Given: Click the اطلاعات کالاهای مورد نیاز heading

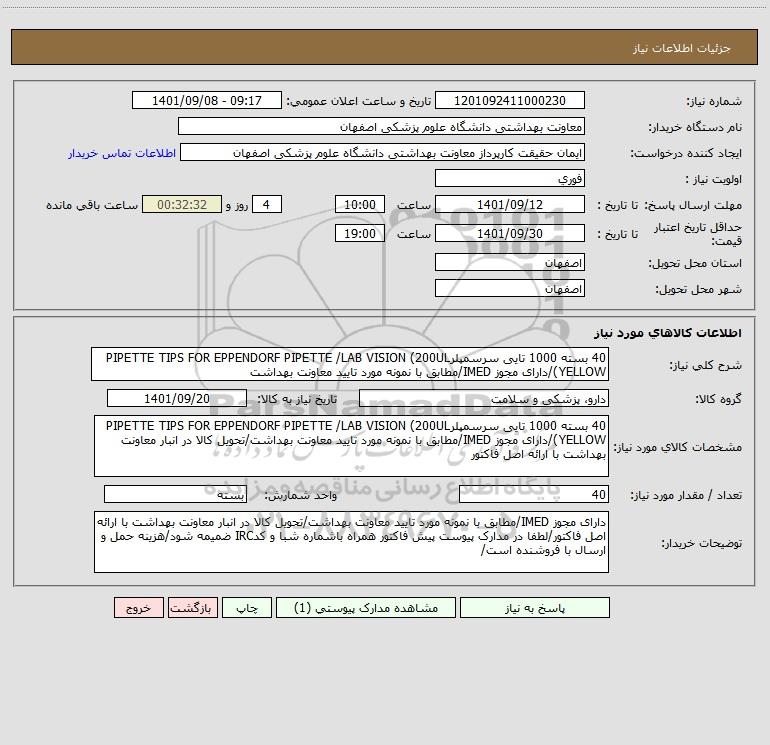Looking at the screenshot, I should point(668,333).
